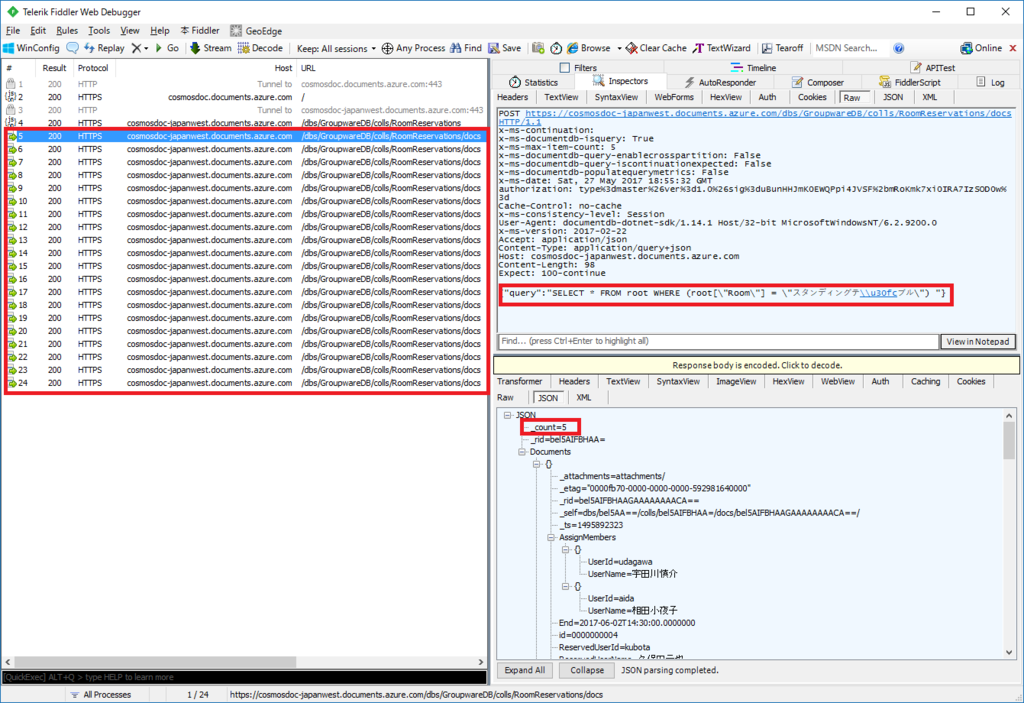Viewport: 1024px width, 703px height.
Task: Collapse the Documents tree node
Action: tap(522, 451)
